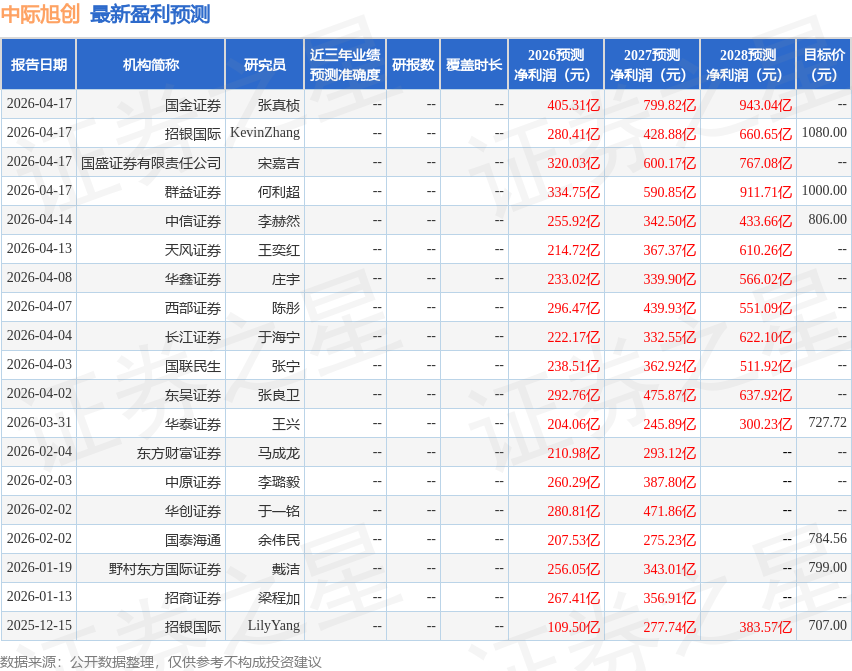Click the 研报数 column header
Image resolution: width=852 pixels, height=671 pixels.
(x=413, y=64)
